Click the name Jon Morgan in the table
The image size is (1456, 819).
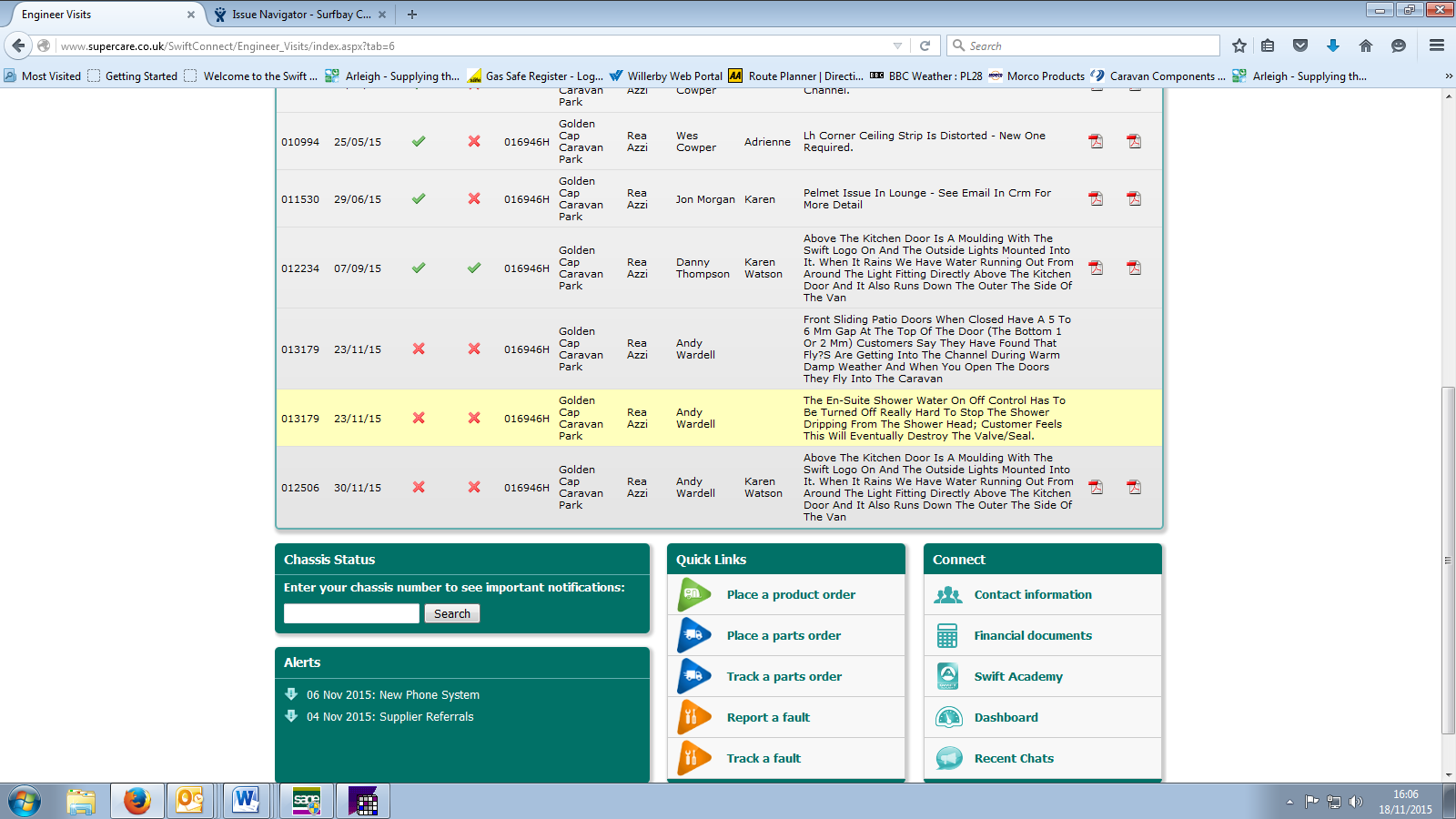click(705, 199)
